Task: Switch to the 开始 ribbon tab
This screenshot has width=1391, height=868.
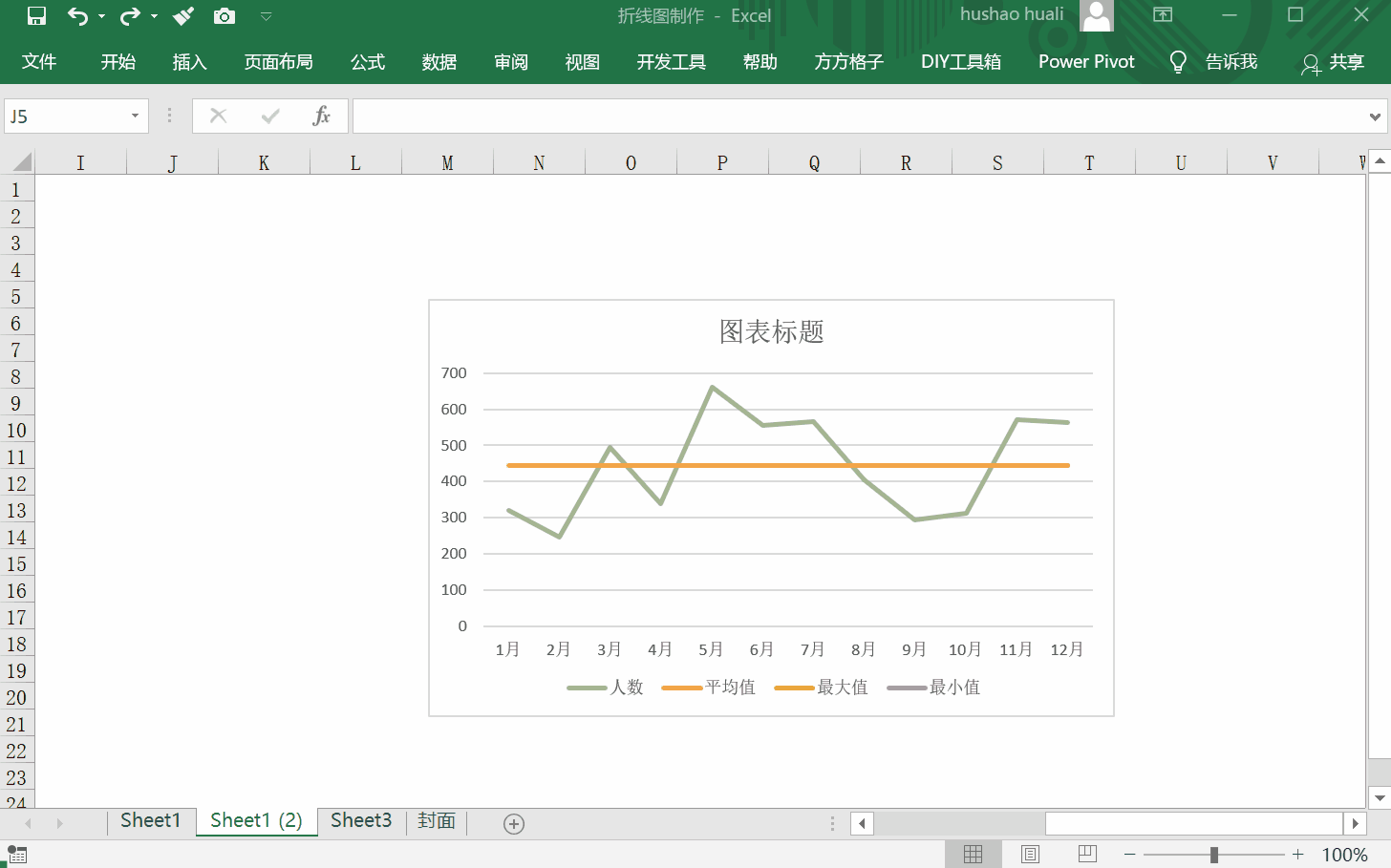Action: (118, 62)
